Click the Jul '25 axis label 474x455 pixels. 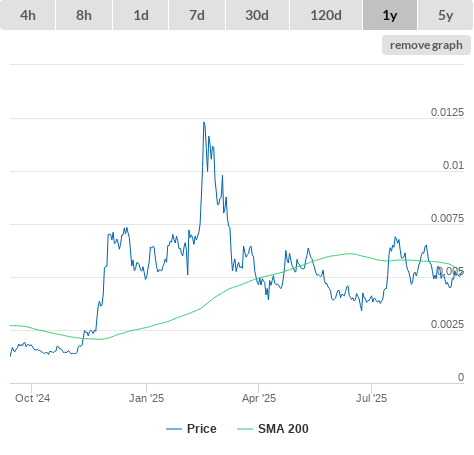371,398
